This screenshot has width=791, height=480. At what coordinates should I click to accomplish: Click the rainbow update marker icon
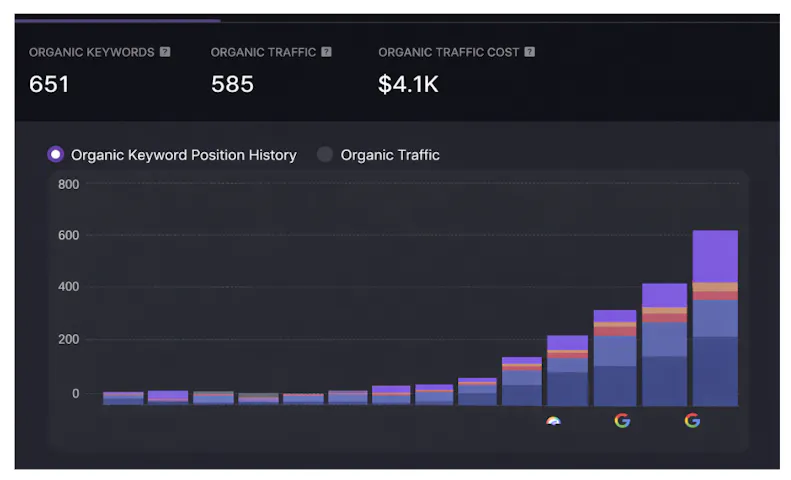[x=553, y=421]
